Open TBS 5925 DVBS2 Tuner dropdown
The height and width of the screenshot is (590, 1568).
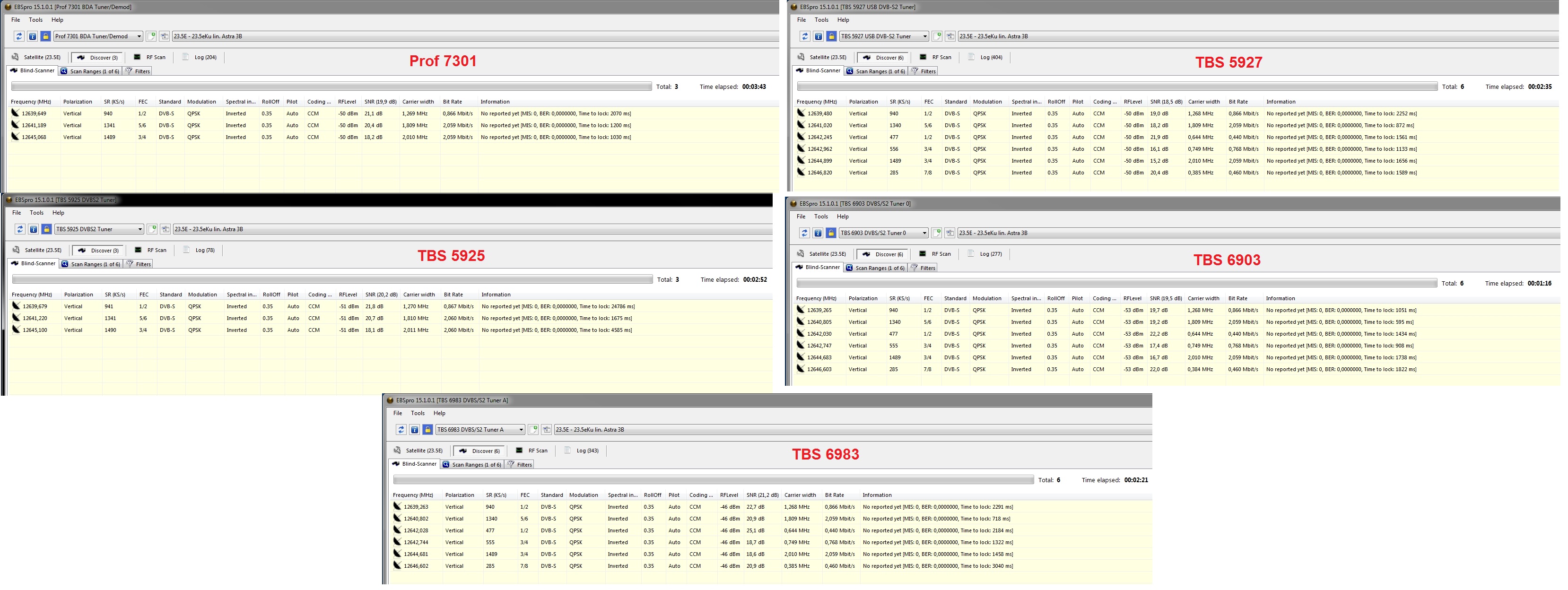[99, 230]
